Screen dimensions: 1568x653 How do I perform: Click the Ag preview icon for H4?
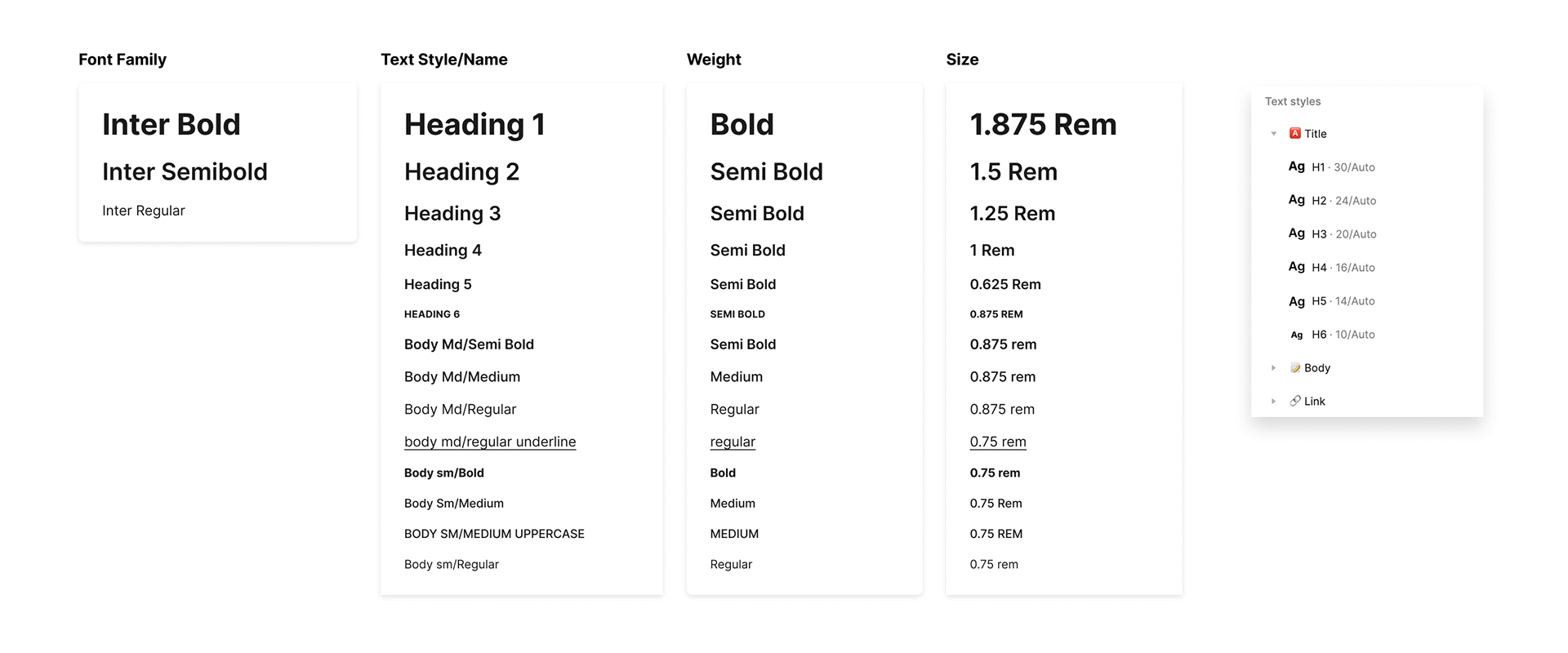point(1296,267)
